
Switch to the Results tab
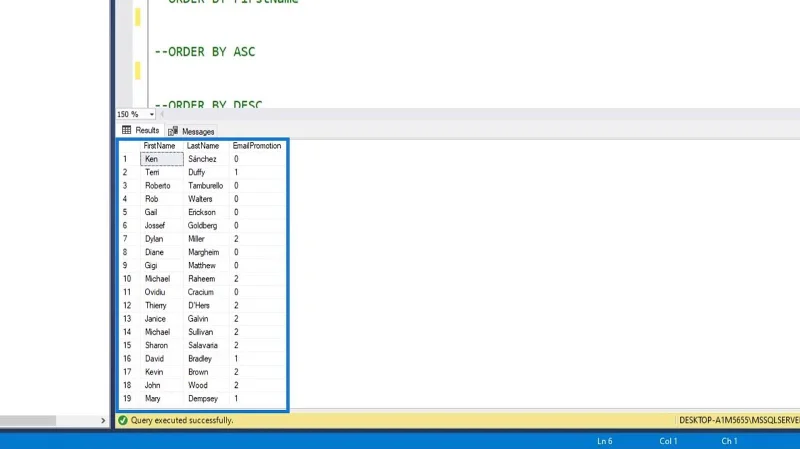coord(141,131)
